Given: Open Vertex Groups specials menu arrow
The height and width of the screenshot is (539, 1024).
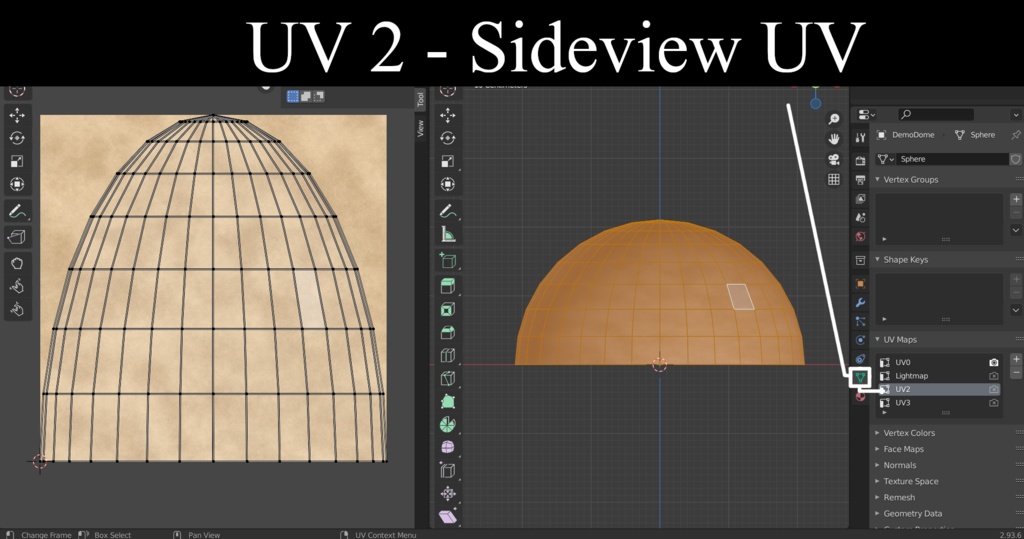Looking at the screenshot, I should tap(1016, 230).
